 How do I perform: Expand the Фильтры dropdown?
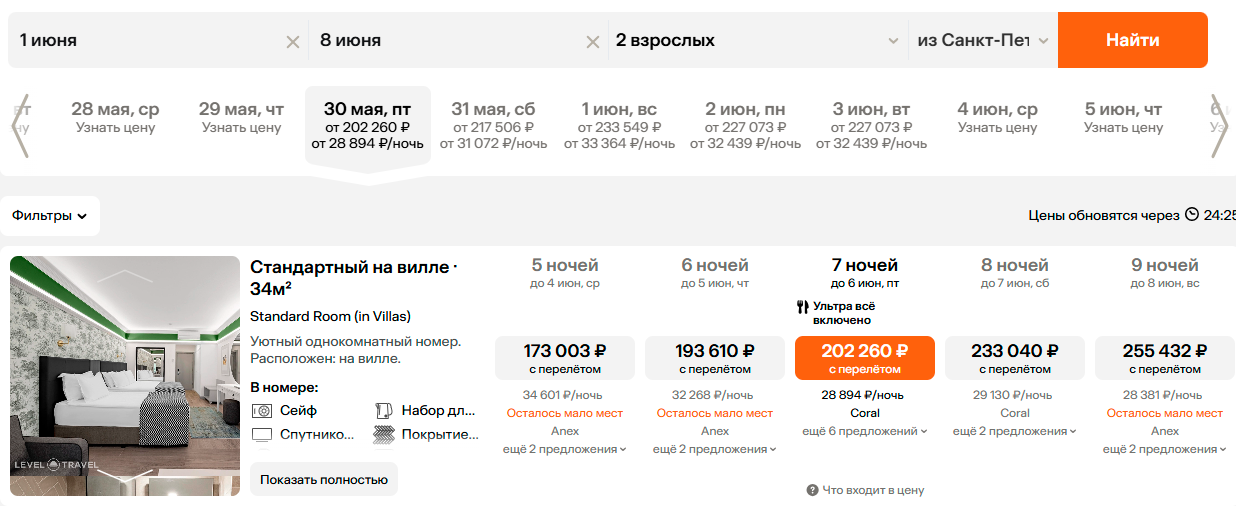[50, 215]
